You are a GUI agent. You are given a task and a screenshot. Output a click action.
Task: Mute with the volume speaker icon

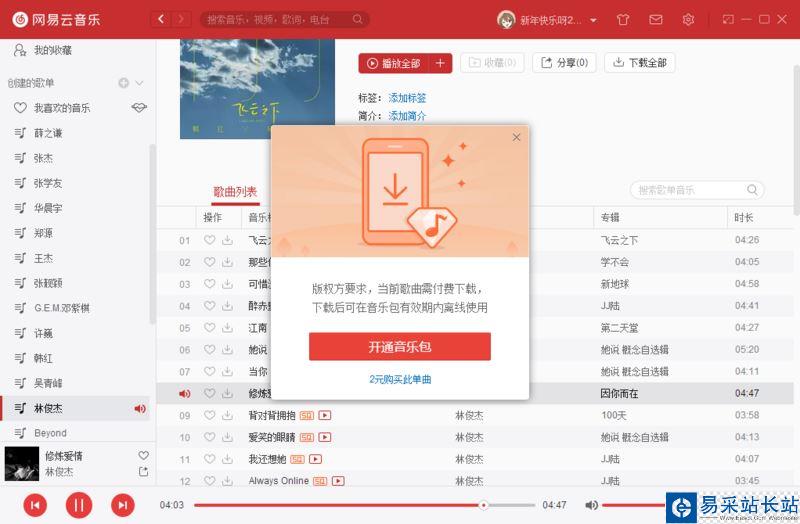pyautogui.click(x=591, y=505)
